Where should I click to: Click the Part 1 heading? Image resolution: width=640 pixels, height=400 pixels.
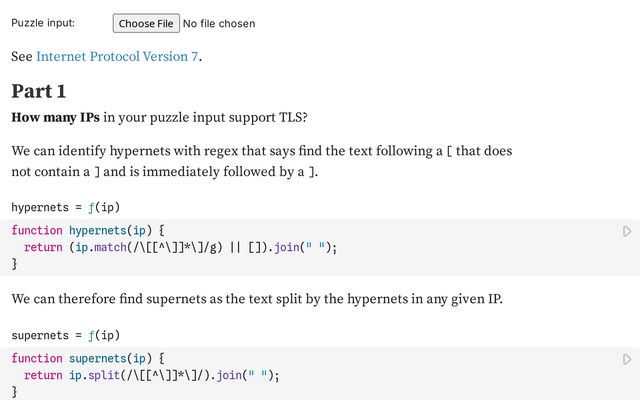39,91
